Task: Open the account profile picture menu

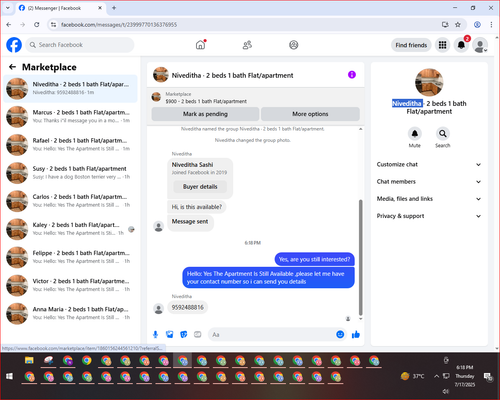Action: click(480, 45)
